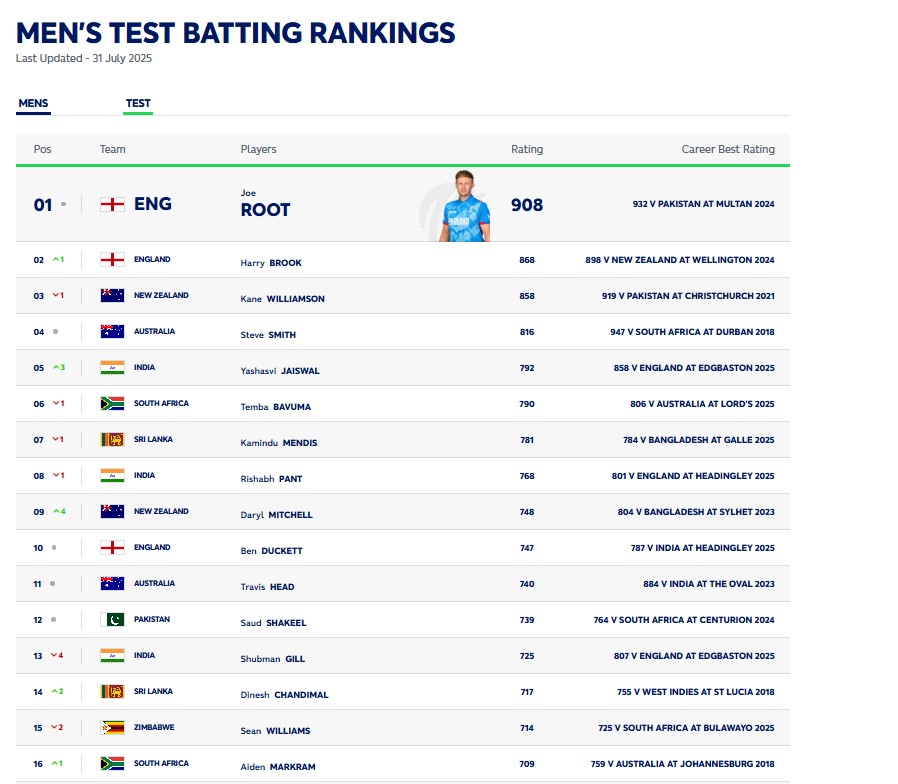Click the Pakistan flag next to Saud Shakeel

[x=112, y=620]
